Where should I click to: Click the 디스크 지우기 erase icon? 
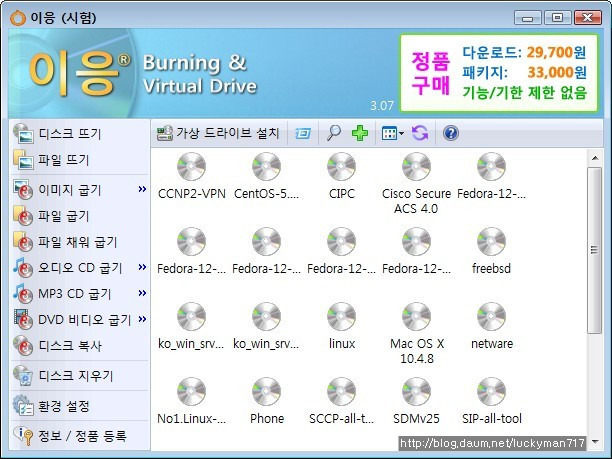point(23,375)
